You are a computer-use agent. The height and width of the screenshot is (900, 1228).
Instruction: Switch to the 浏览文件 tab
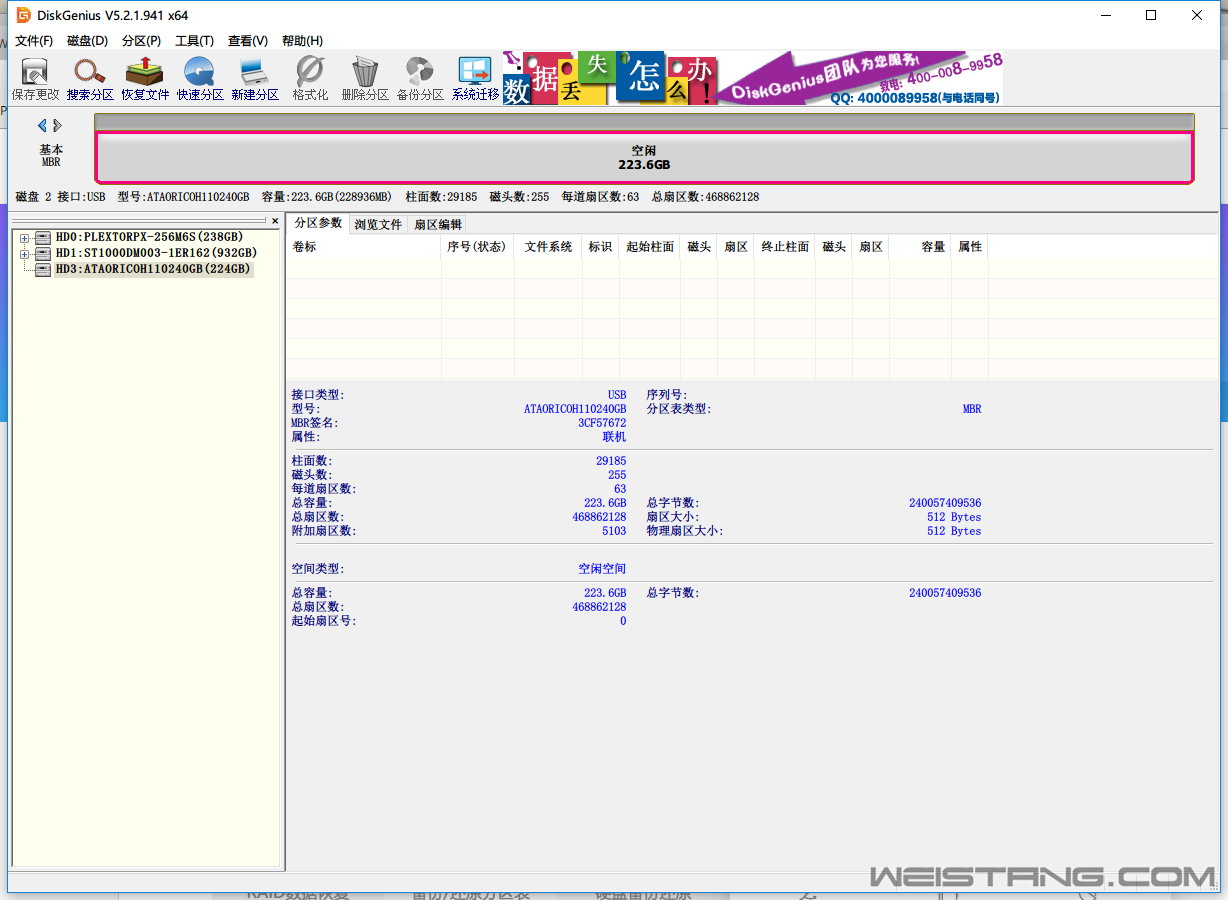tap(378, 225)
